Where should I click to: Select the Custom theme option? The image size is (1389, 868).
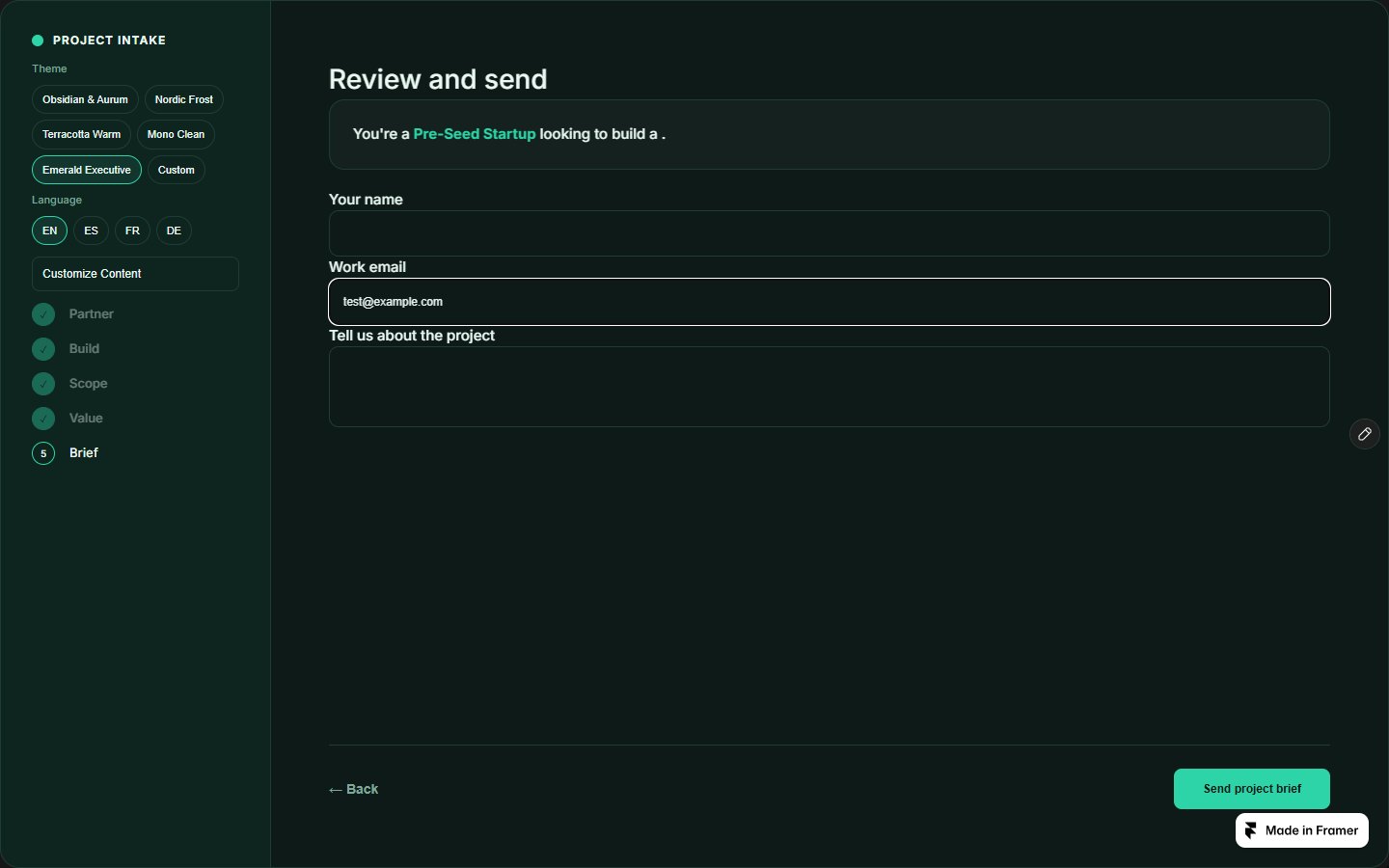(176, 170)
